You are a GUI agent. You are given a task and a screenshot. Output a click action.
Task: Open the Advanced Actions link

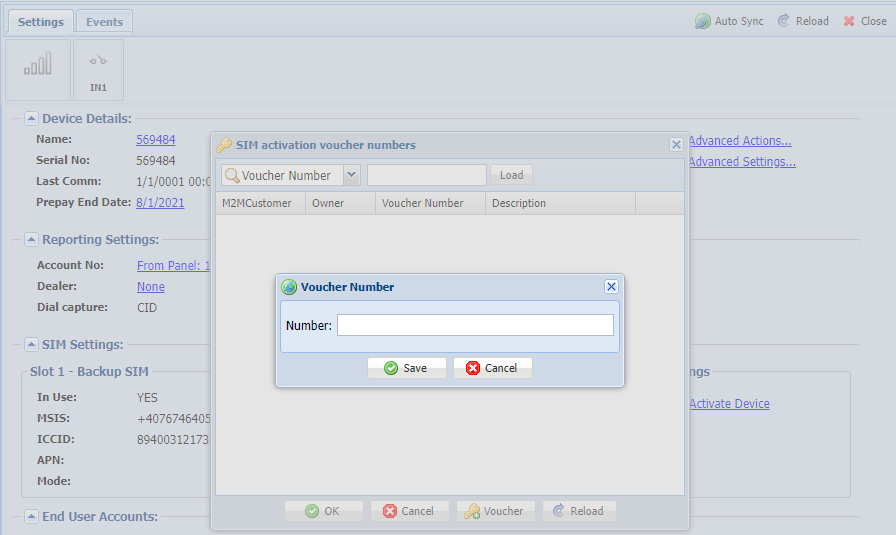click(x=740, y=141)
